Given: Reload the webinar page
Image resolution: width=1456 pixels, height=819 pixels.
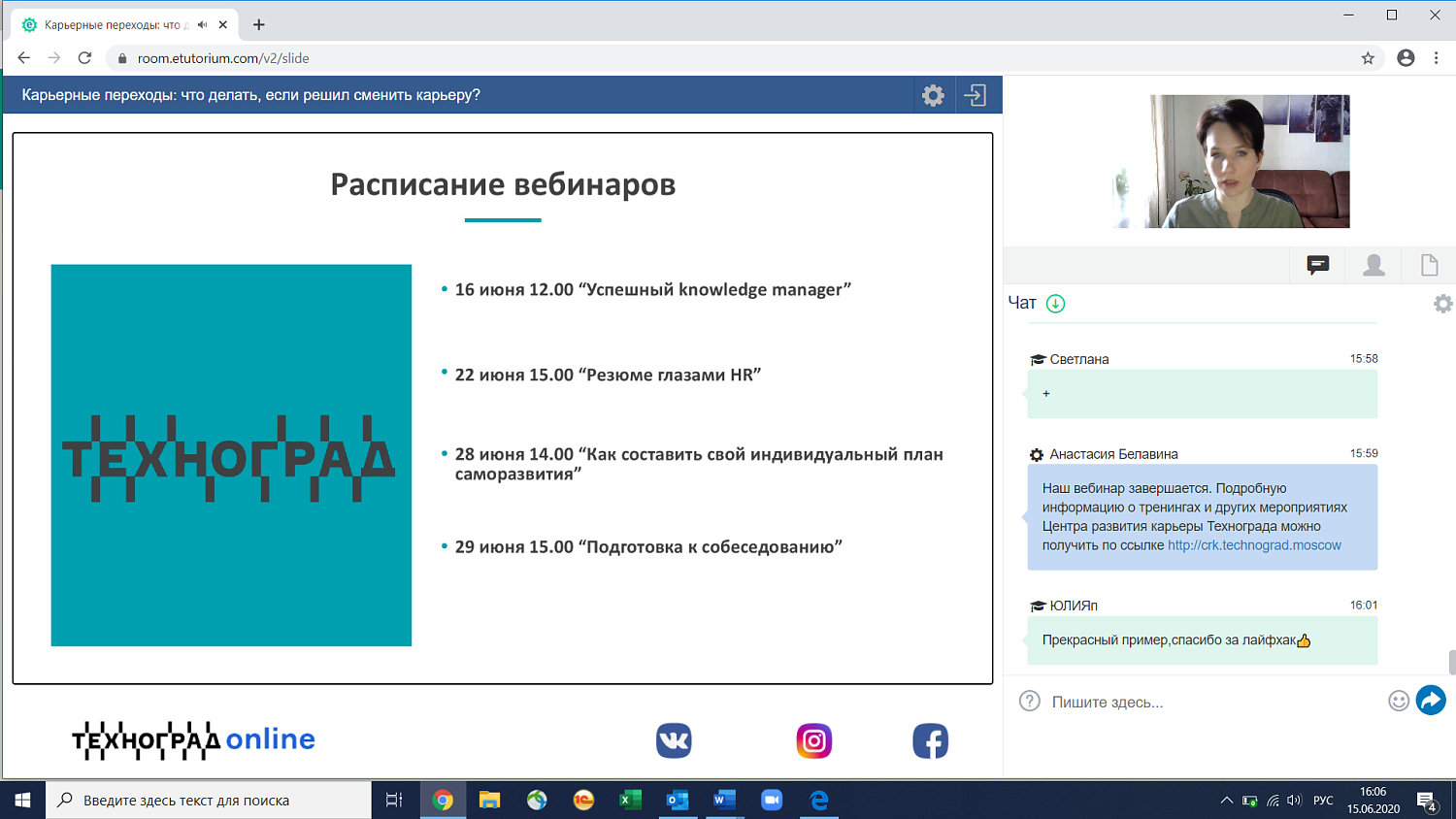Looking at the screenshot, I should 85,58.
